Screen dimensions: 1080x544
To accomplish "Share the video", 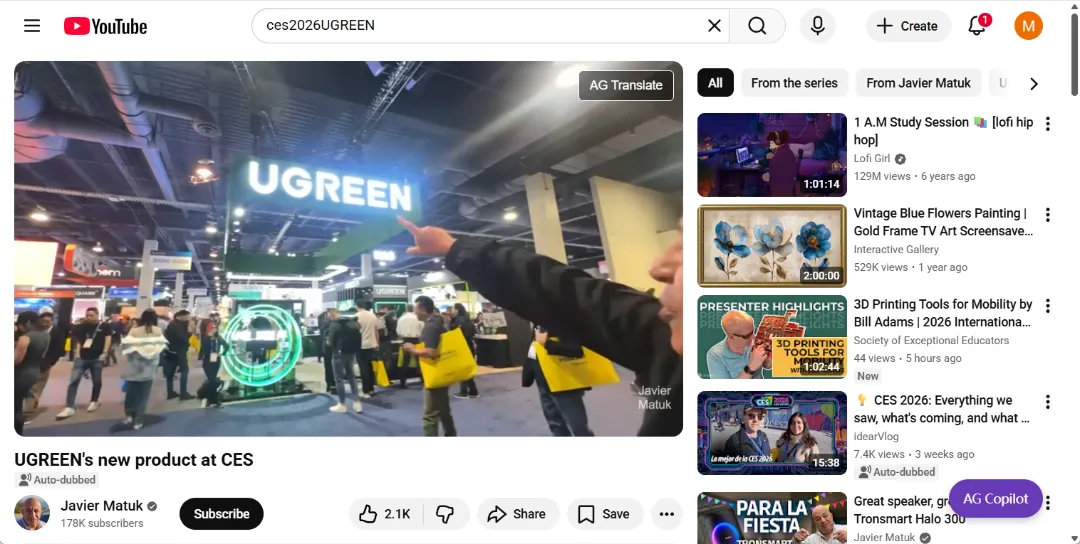I will pyautogui.click(x=517, y=514).
